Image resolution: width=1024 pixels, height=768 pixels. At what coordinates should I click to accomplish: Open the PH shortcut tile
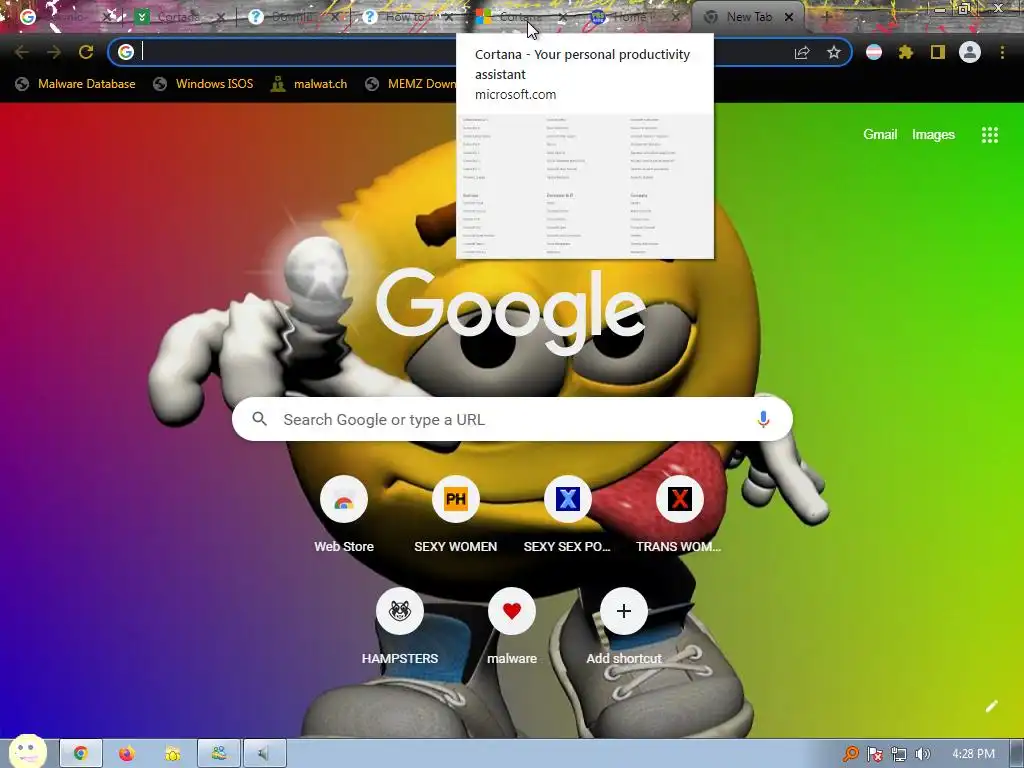point(456,500)
